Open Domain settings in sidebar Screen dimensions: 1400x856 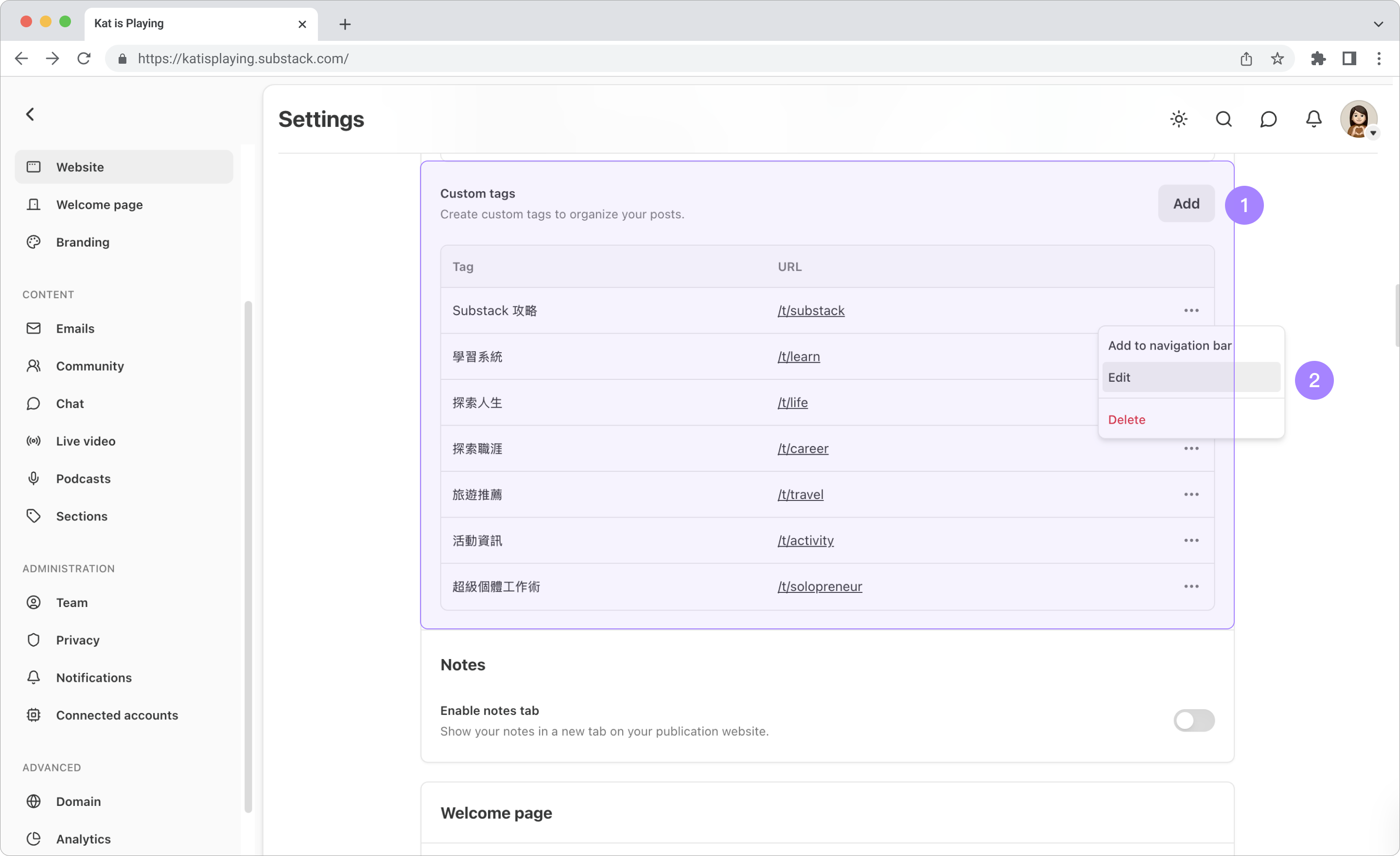[78, 802]
